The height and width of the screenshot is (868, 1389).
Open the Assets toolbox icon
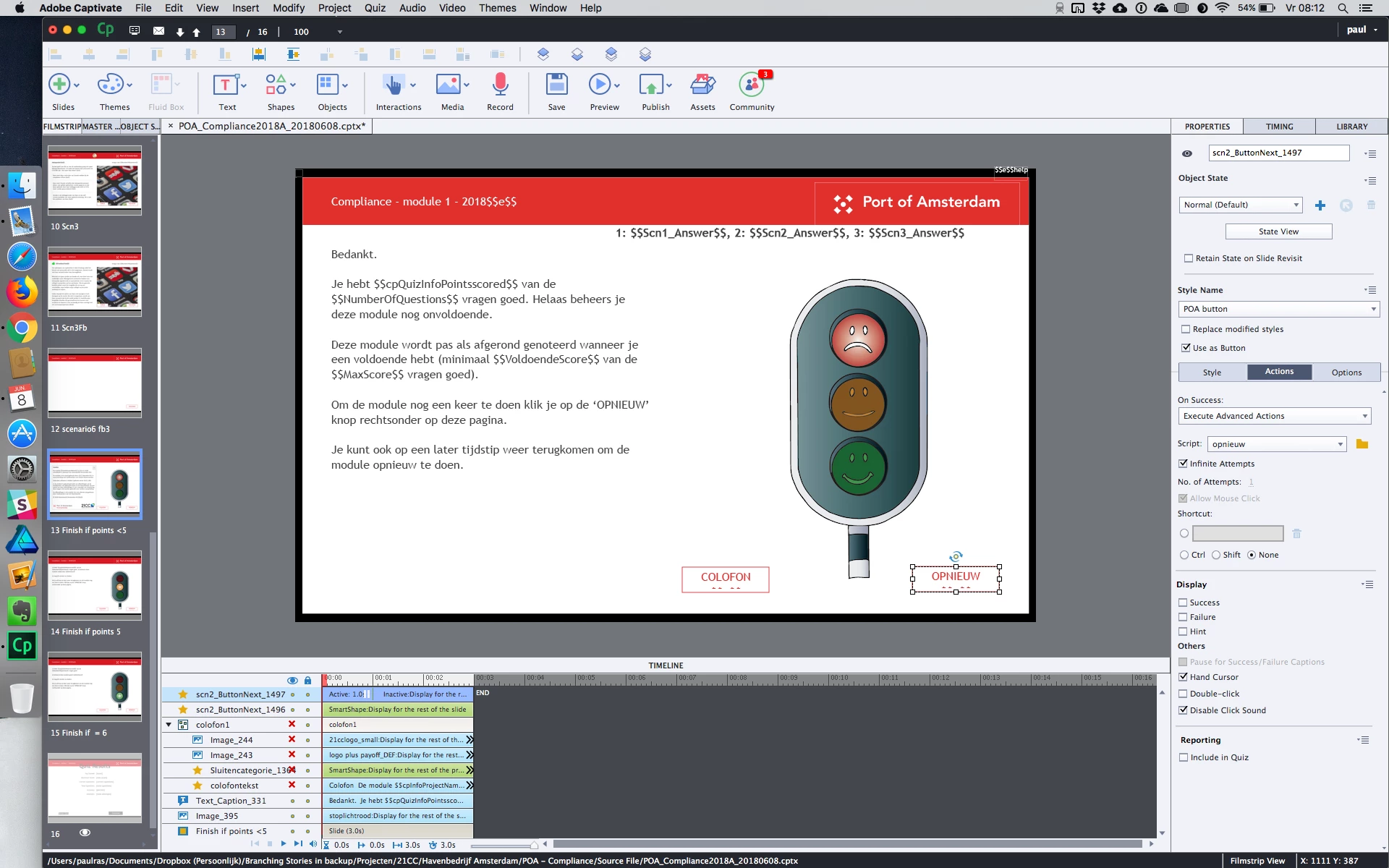click(702, 85)
